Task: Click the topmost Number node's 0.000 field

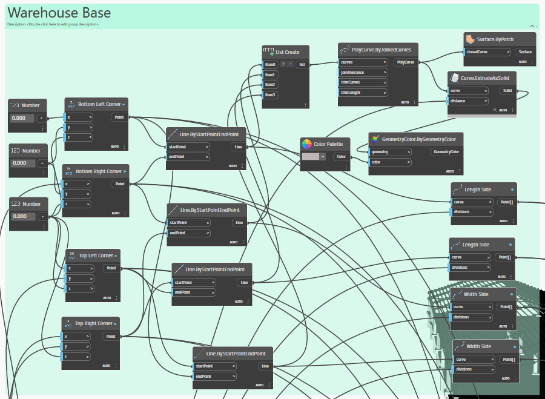Action: pos(21,118)
